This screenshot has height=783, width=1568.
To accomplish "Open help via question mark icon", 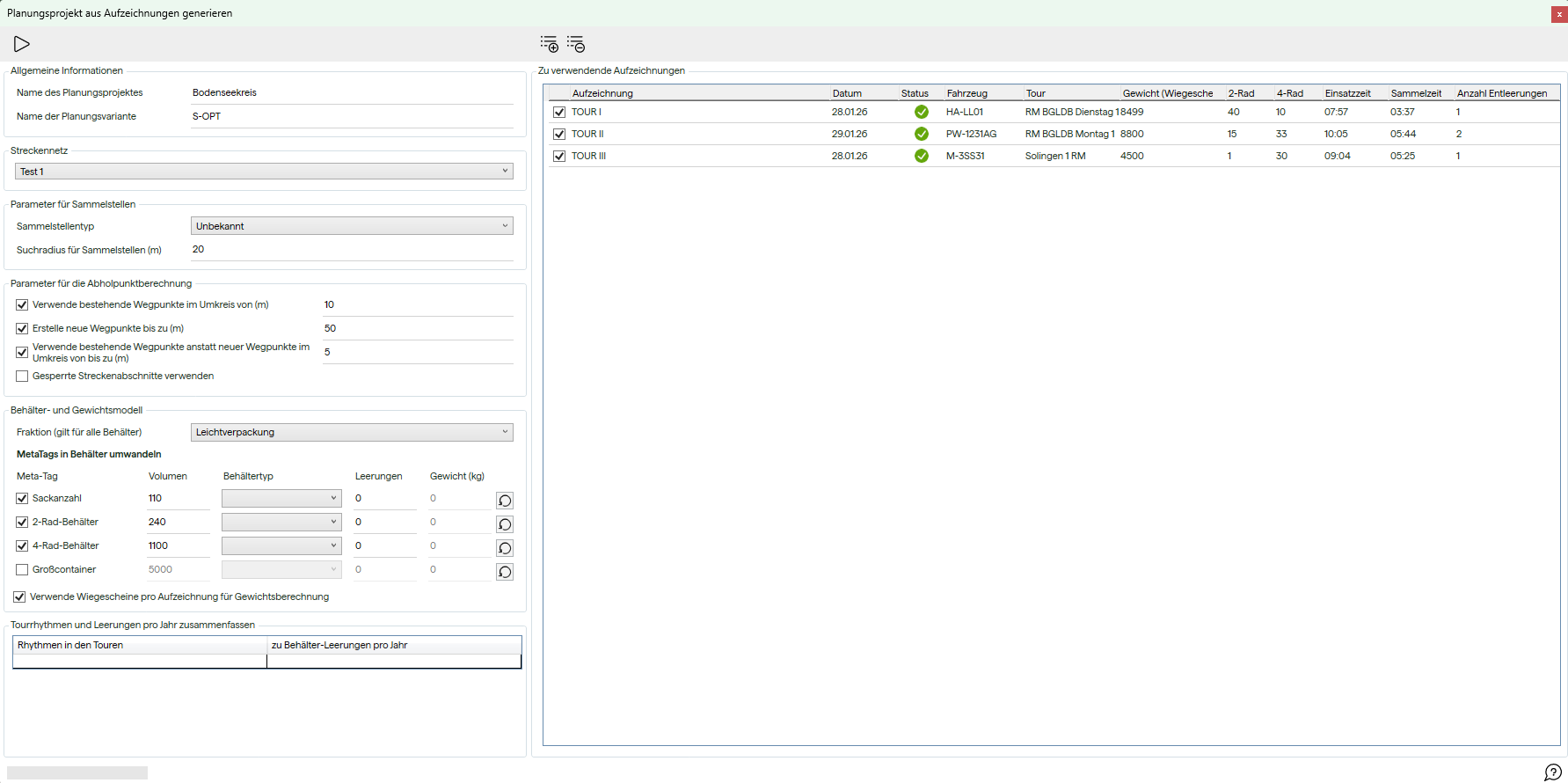I will [x=1553, y=772].
